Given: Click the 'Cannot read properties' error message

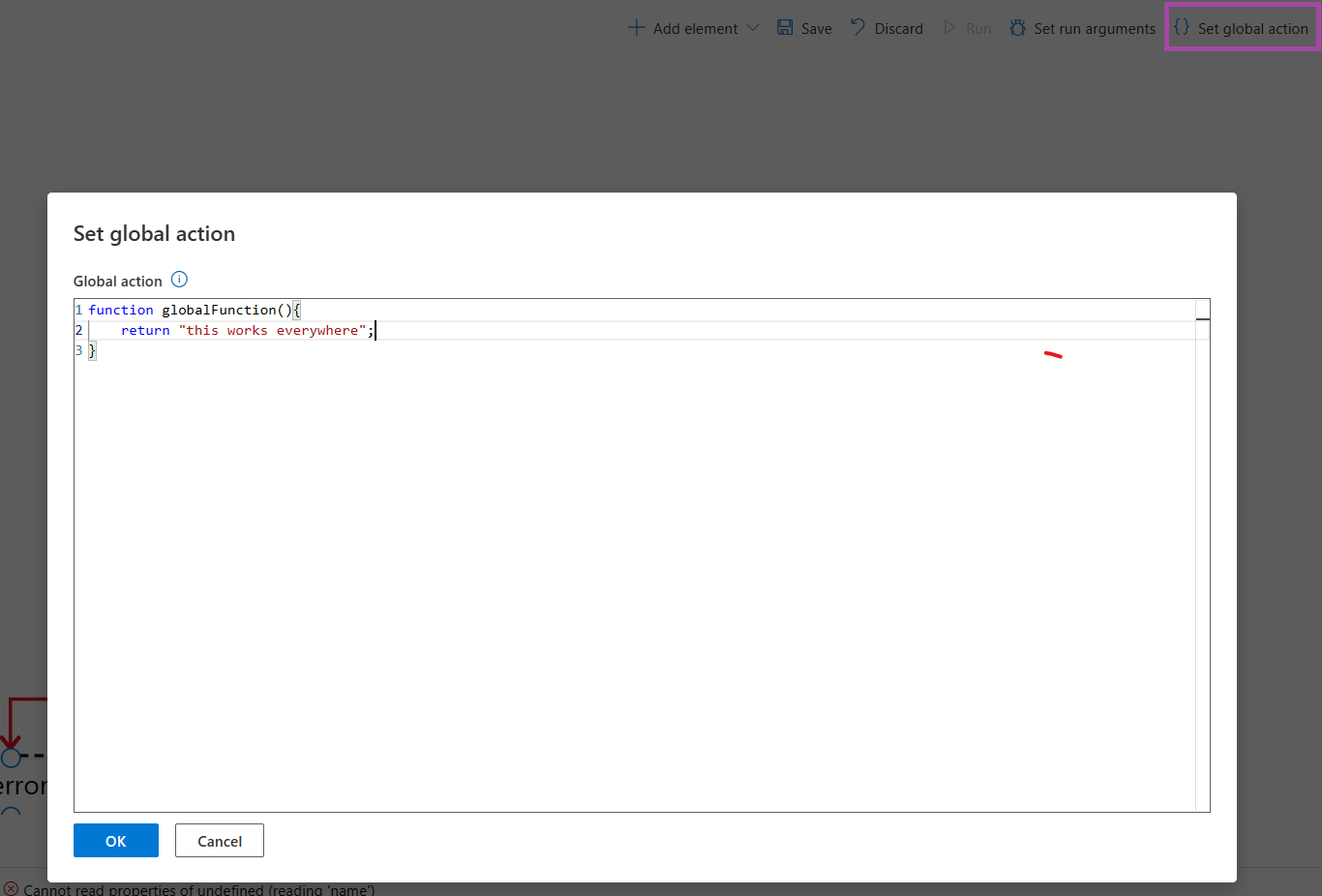Looking at the screenshot, I should point(194,887).
